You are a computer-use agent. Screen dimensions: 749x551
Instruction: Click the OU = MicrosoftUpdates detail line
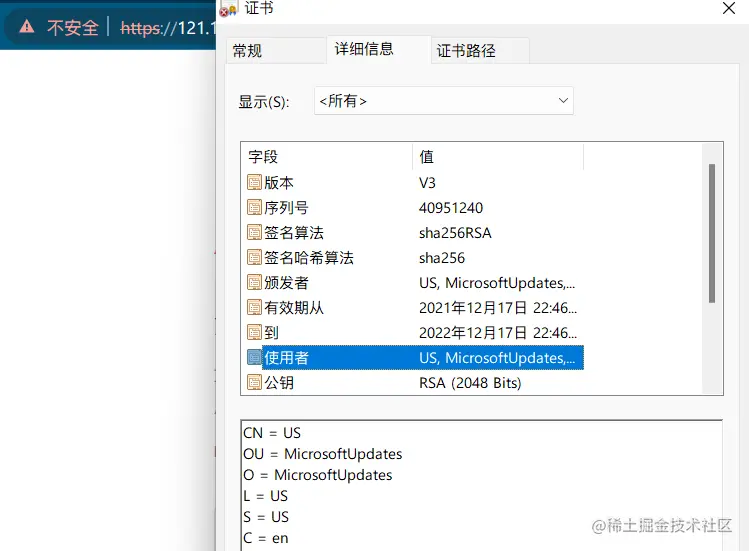pos(323,454)
